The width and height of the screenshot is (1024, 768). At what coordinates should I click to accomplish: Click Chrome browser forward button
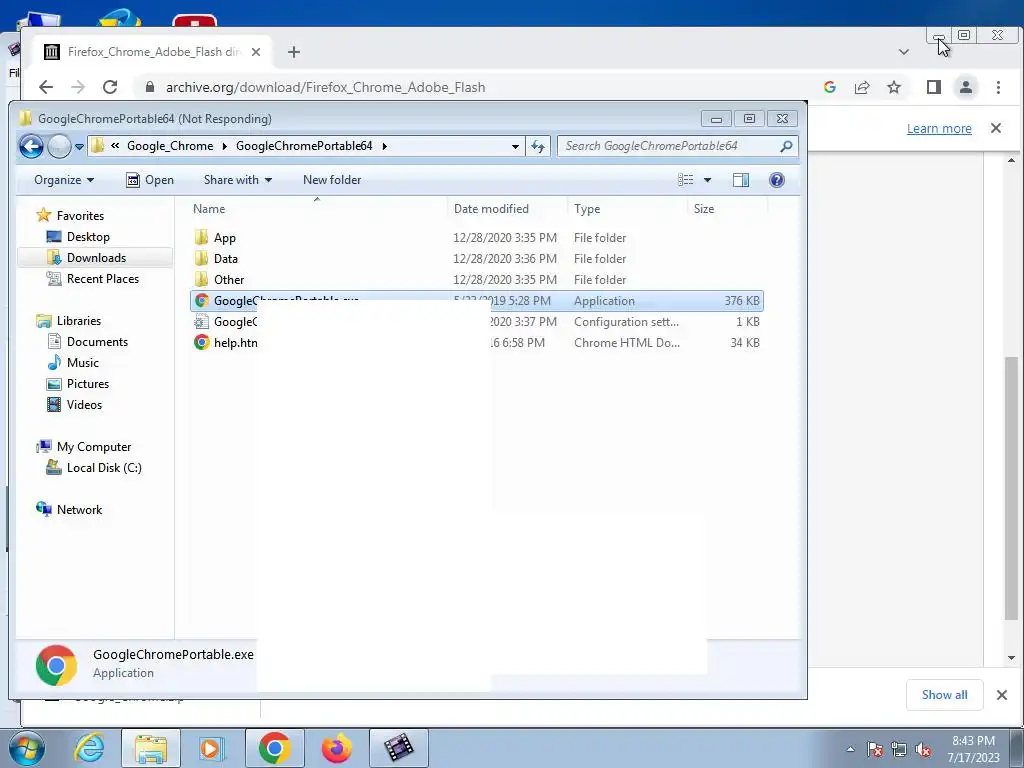pyautogui.click(x=78, y=87)
